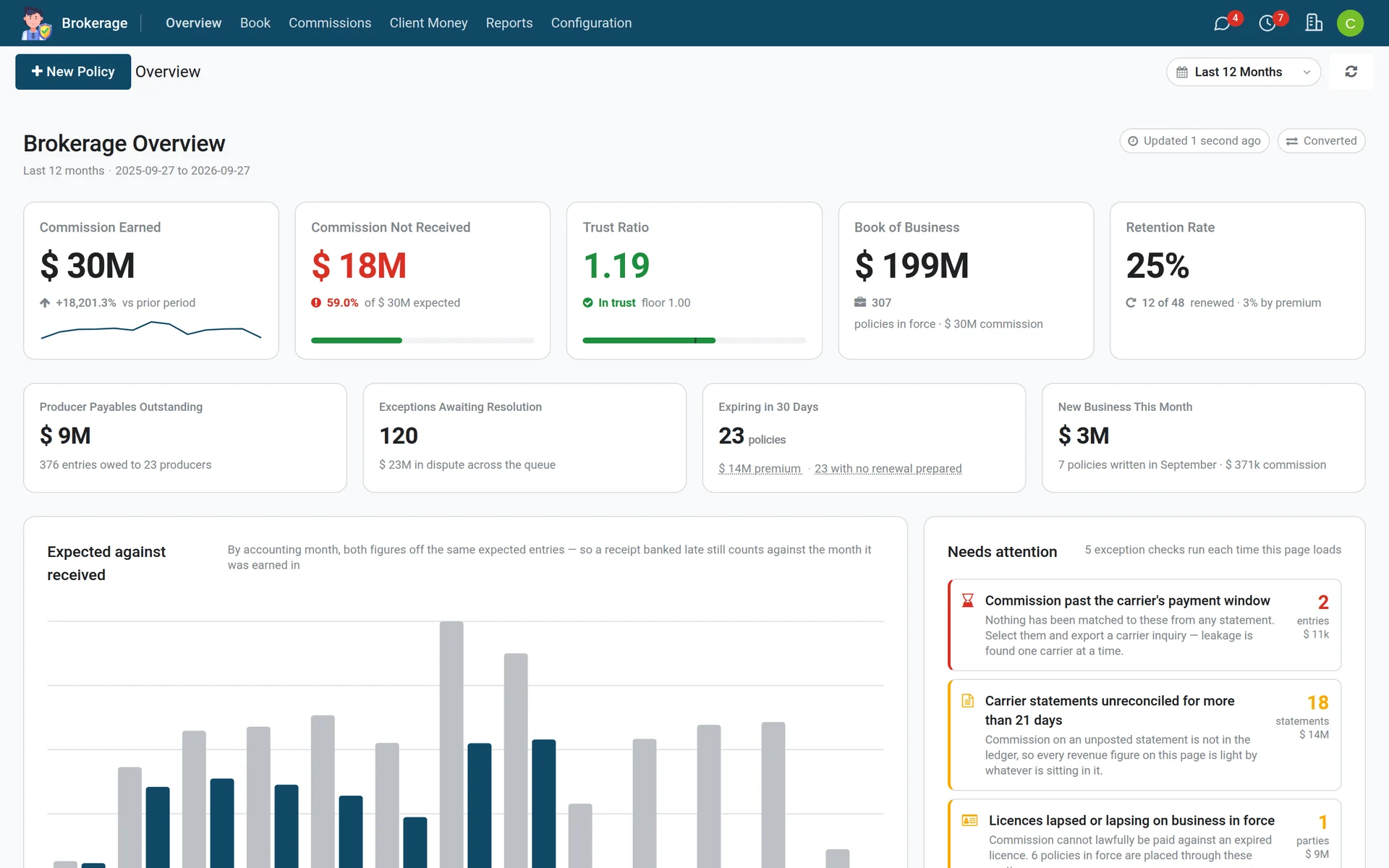1389x868 pixels.
Task: Go to the Overview menu
Action: pyautogui.click(x=193, y=23)
